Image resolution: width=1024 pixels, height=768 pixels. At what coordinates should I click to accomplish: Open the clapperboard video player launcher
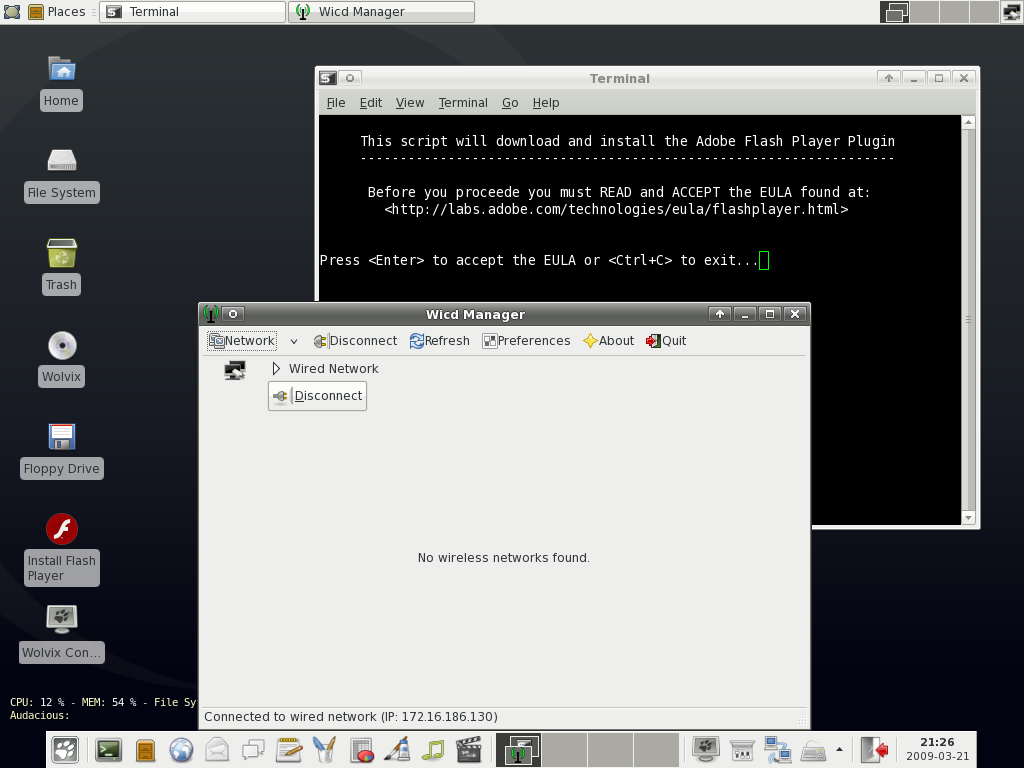[x=468, y=750]
